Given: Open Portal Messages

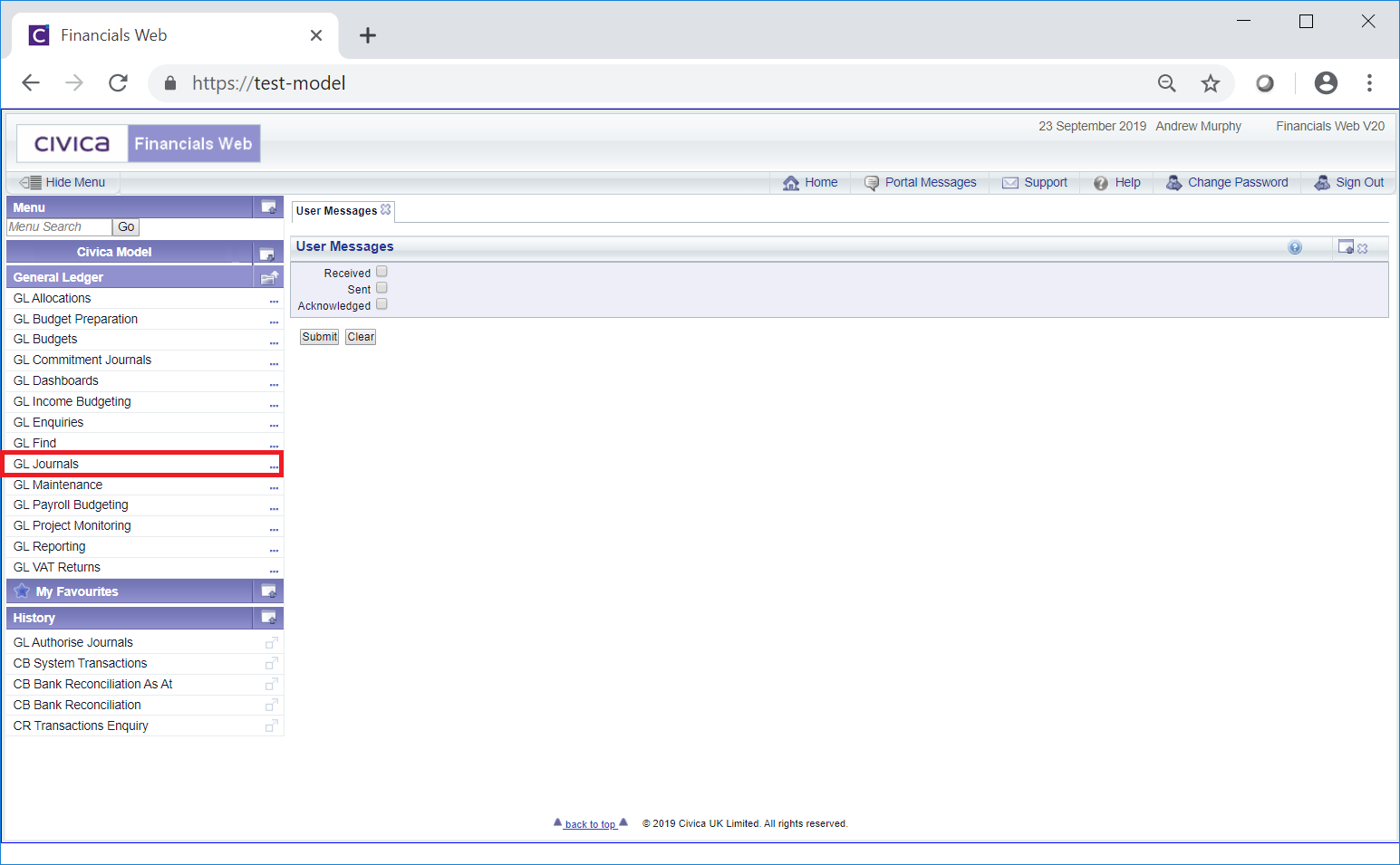Looking at the screenshot, I should (921, 182).
